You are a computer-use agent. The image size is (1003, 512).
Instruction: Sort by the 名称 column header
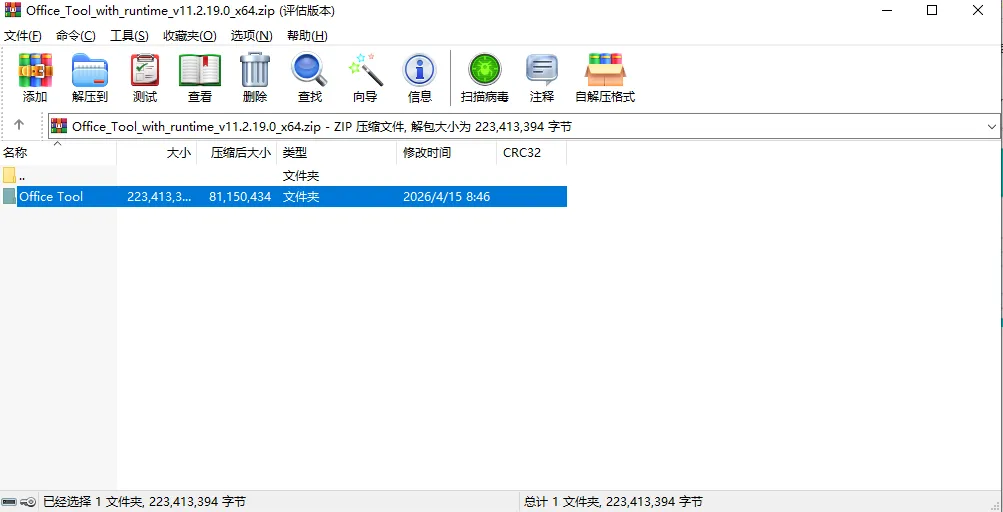[58, 153]
